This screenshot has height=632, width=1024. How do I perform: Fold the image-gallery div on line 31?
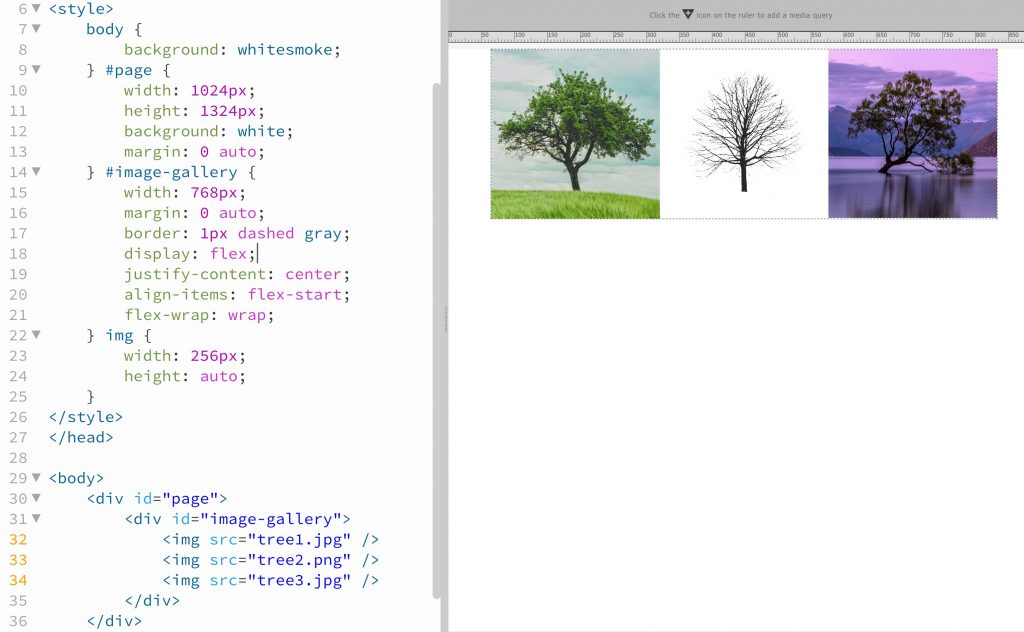(37, 518)
